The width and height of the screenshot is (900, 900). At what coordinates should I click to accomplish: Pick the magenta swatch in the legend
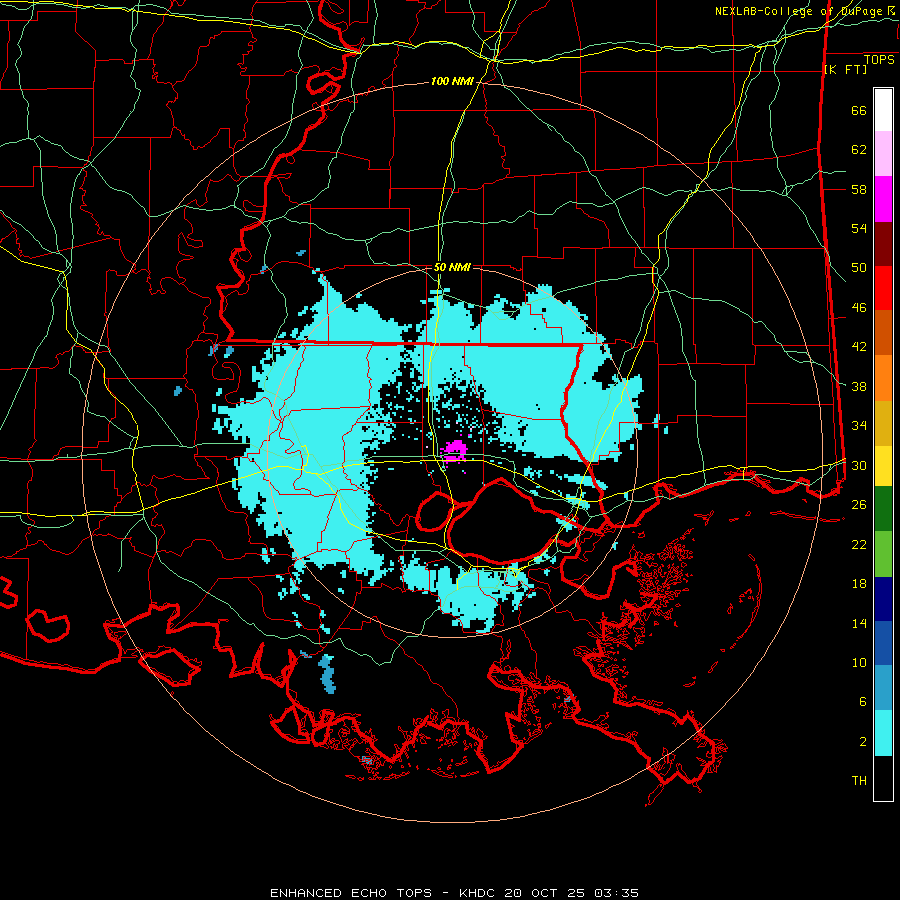coord(883,199)
